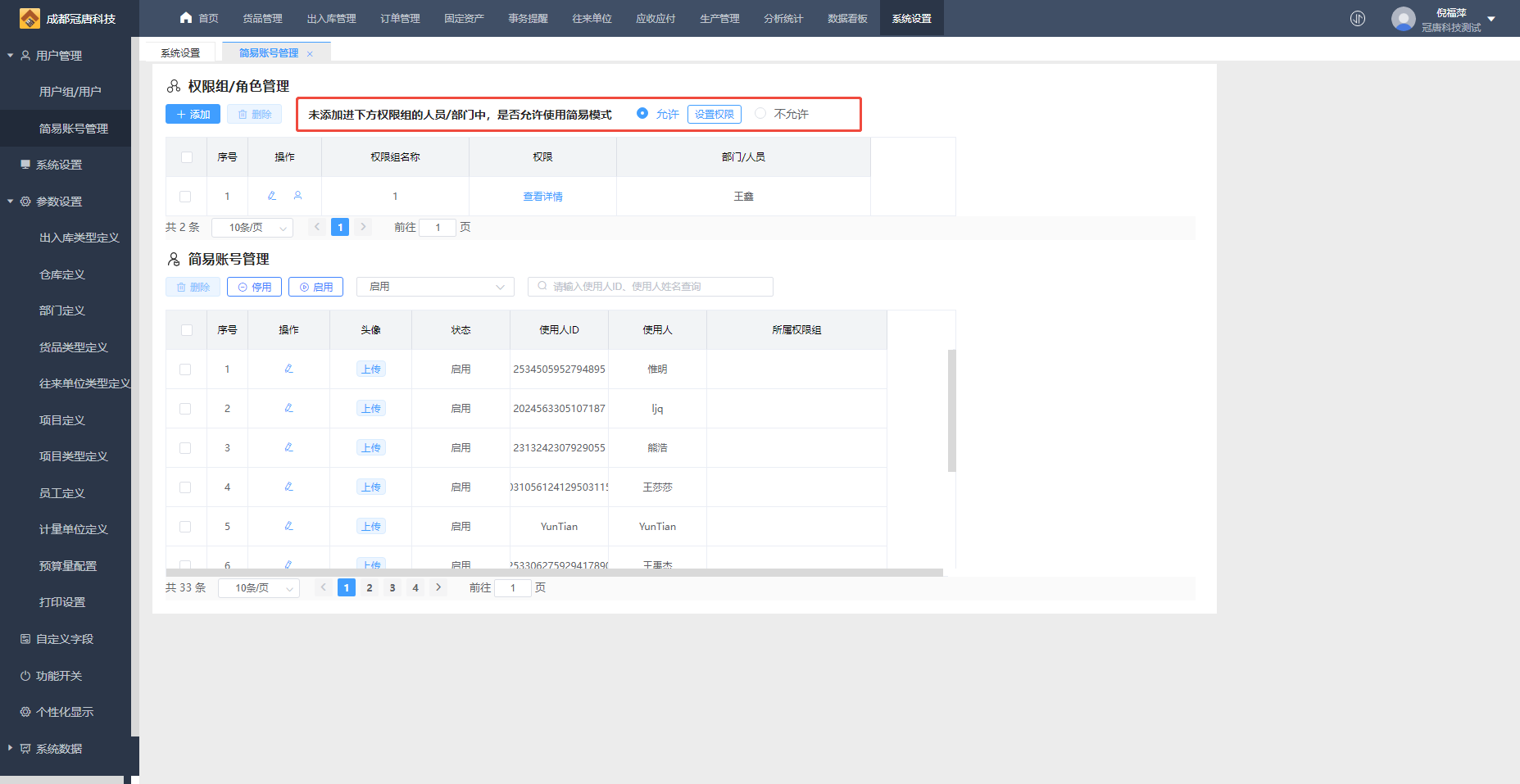Close the 简易账号管理 tab with its X icon
The height and width of the screenshot is (784, 1520).
coord(310,54)
